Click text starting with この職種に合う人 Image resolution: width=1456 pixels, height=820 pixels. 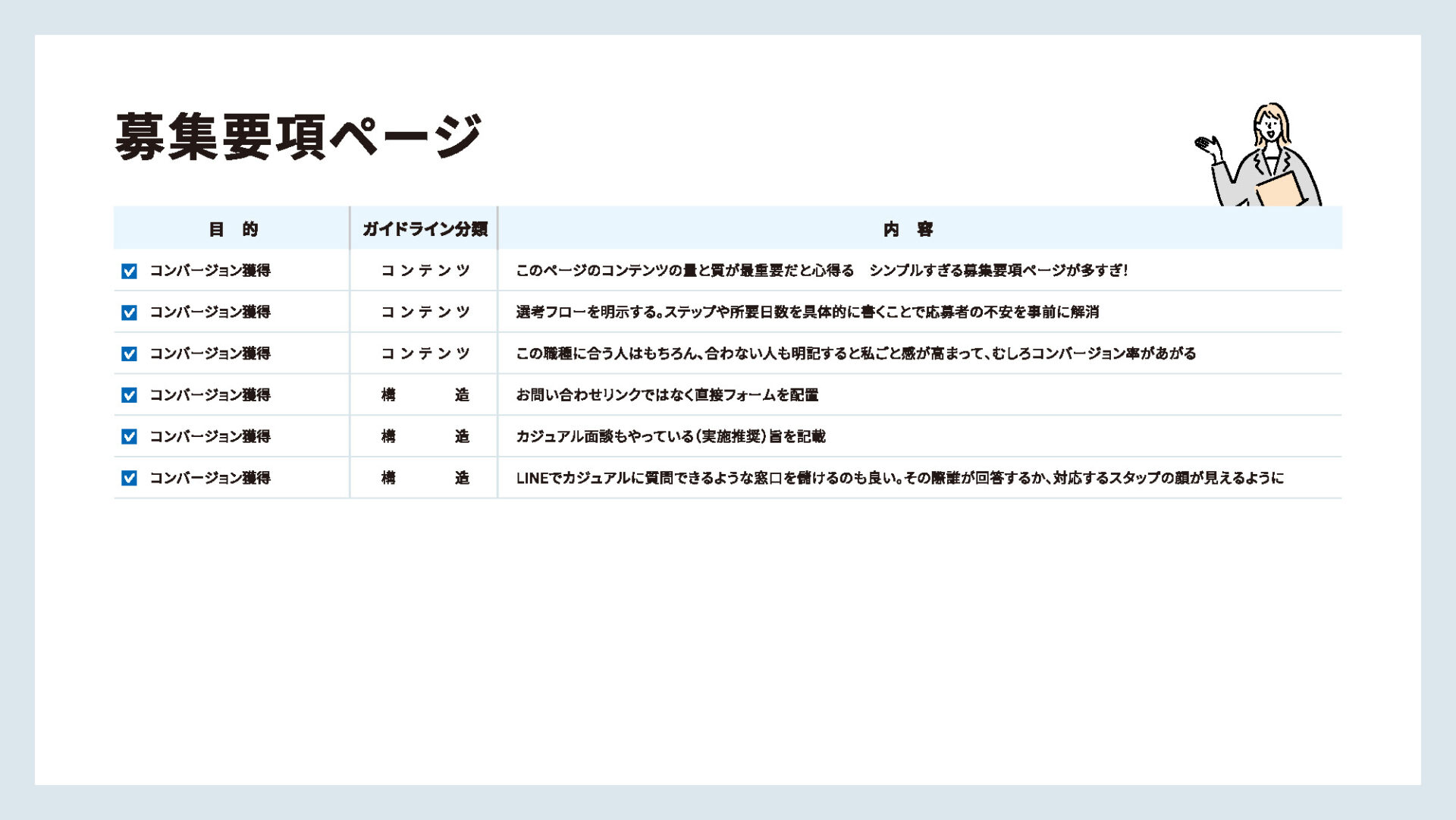click(855, 353)
